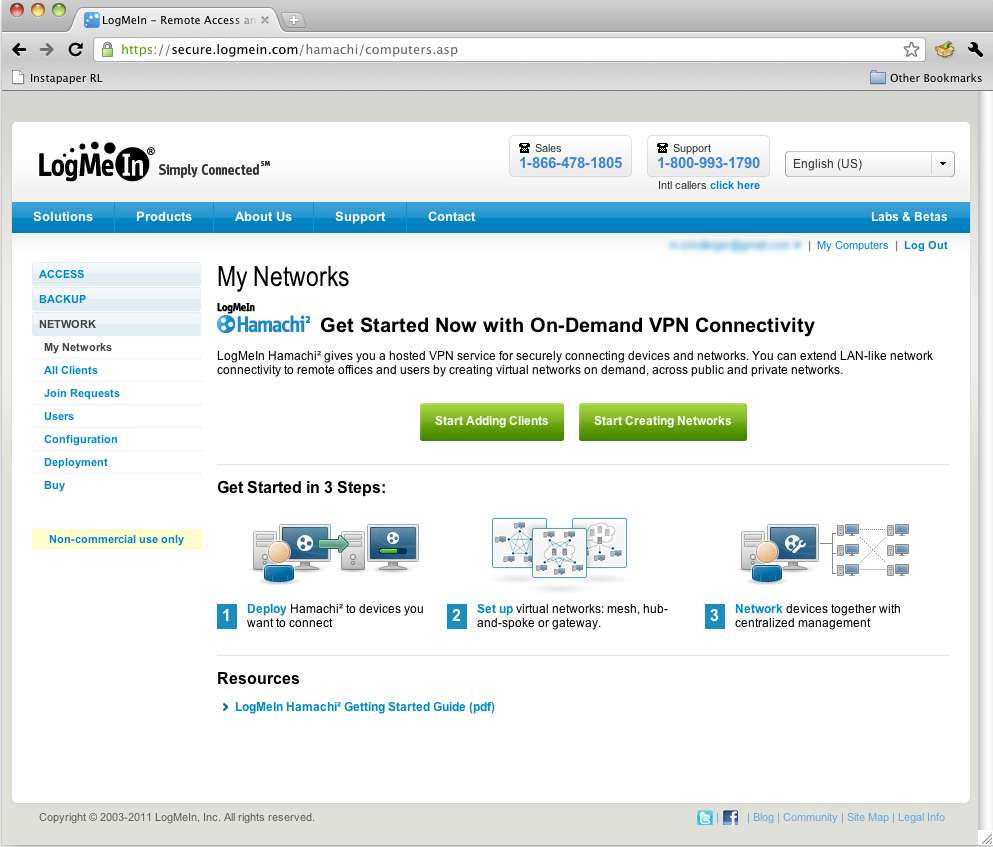Open the Site Map footer link
The height and width of the screenshot is (847, 993).
pyautogui.click(x=868, y=818)
